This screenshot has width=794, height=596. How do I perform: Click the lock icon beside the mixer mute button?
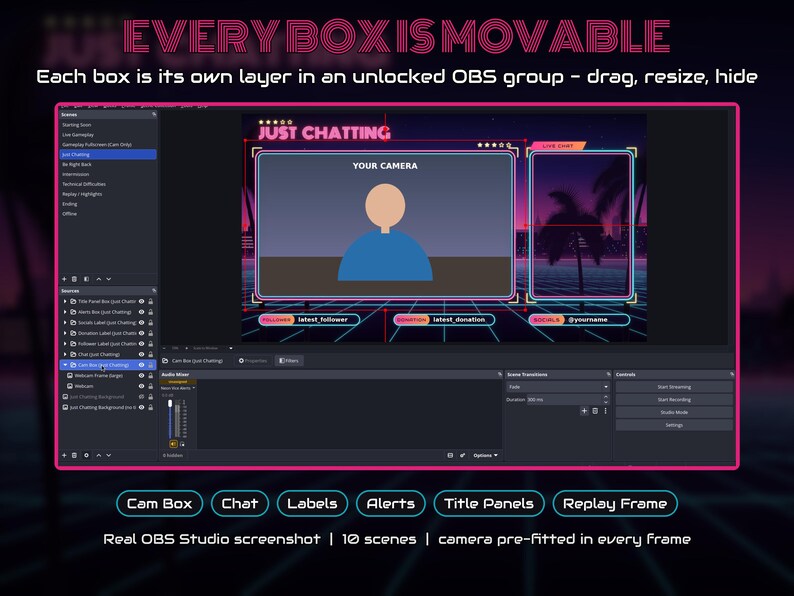tap(182, 444)
